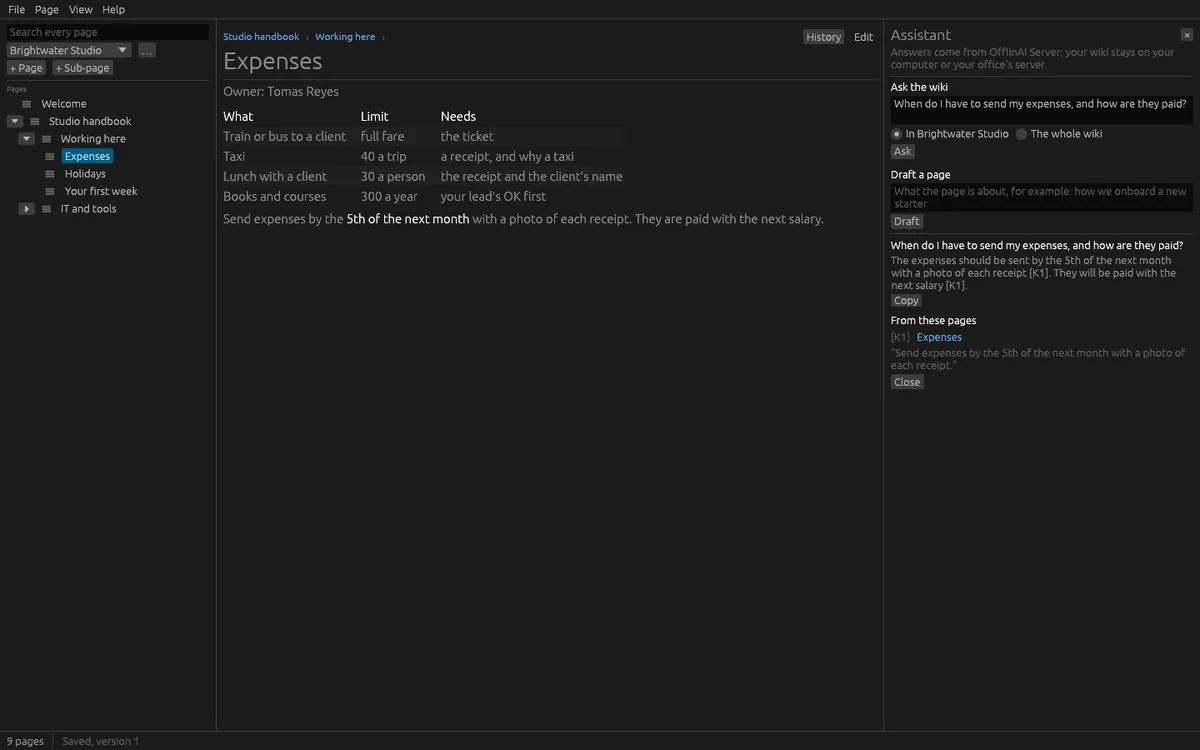
Task: Collapse the Working here tree node
Action: click(27, 139)
